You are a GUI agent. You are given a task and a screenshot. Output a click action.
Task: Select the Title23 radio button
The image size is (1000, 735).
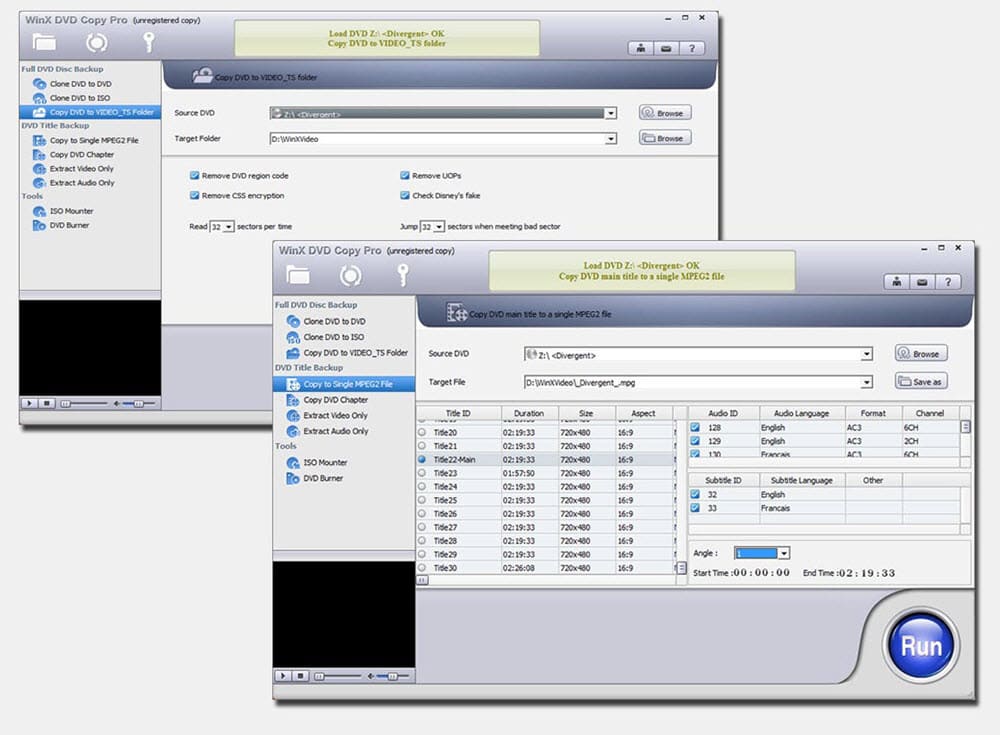(422, 473)
